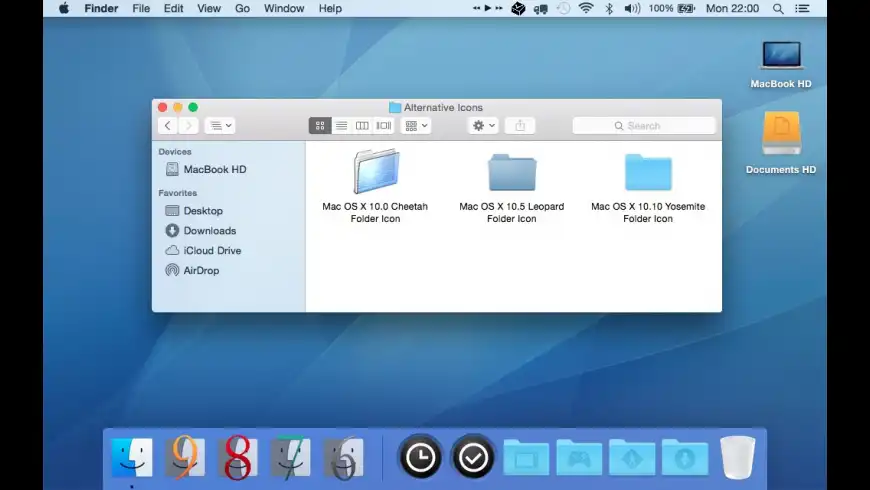Select Mac OS X 10.5 Leopard Folder Icon
Image resolution: width=870 pixels, height=490 pixels.
(512, 172)
